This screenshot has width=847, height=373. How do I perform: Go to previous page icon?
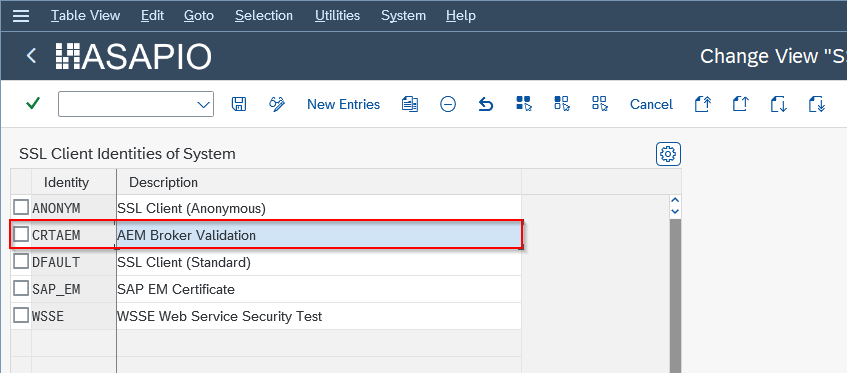pyautogui.click(x=741, y=104)
